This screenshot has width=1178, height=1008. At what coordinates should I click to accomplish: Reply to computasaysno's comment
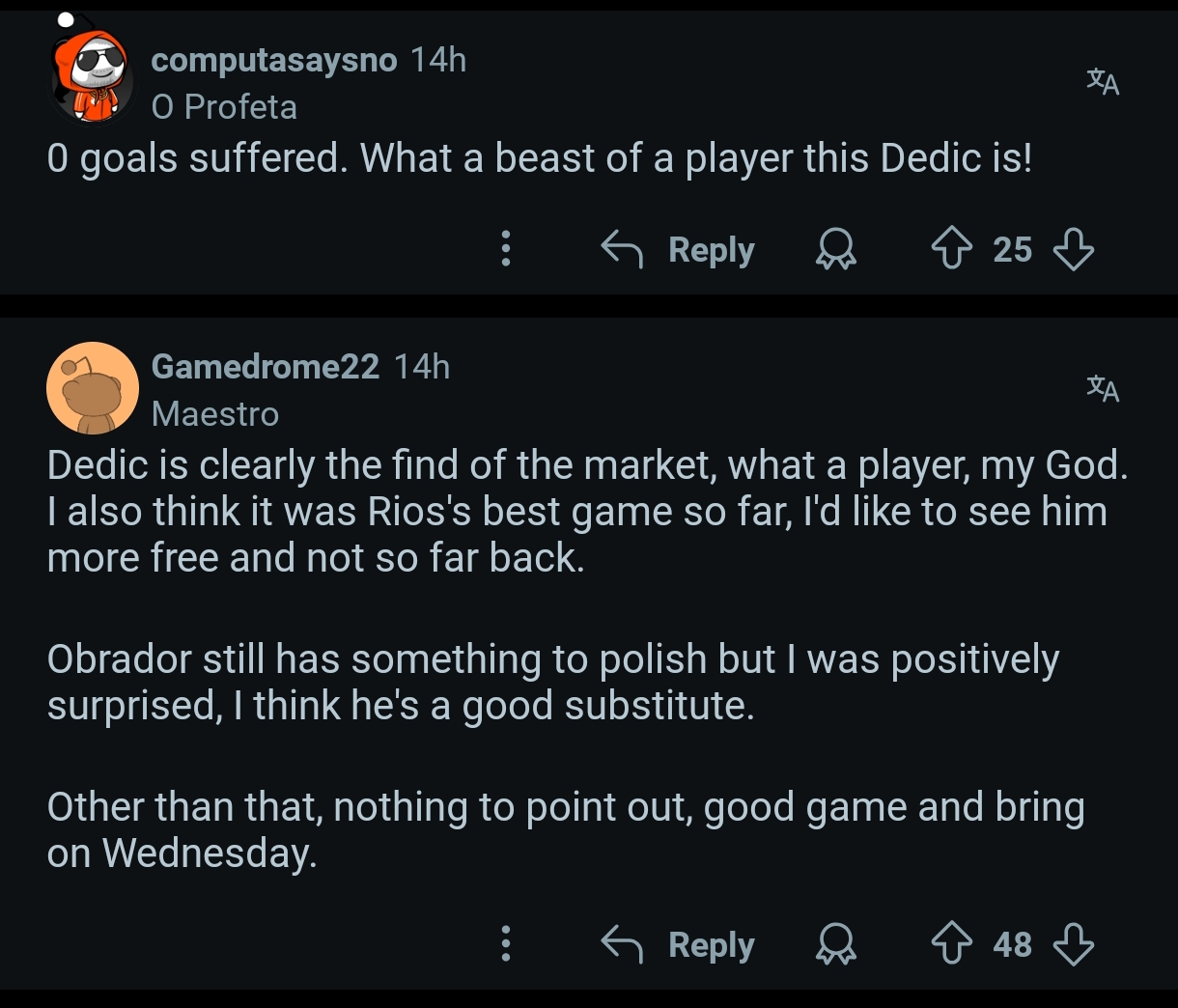tap(678, 250)
